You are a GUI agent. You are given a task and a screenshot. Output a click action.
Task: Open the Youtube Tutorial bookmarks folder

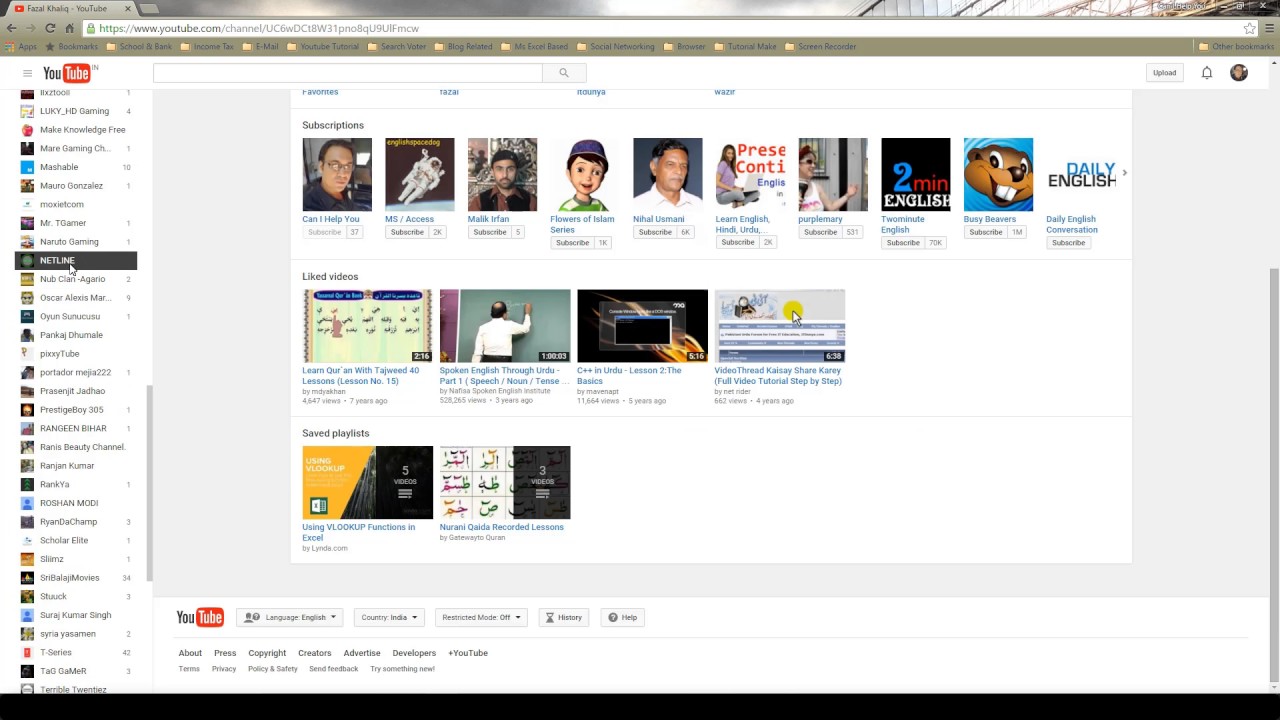coord(323,47)
